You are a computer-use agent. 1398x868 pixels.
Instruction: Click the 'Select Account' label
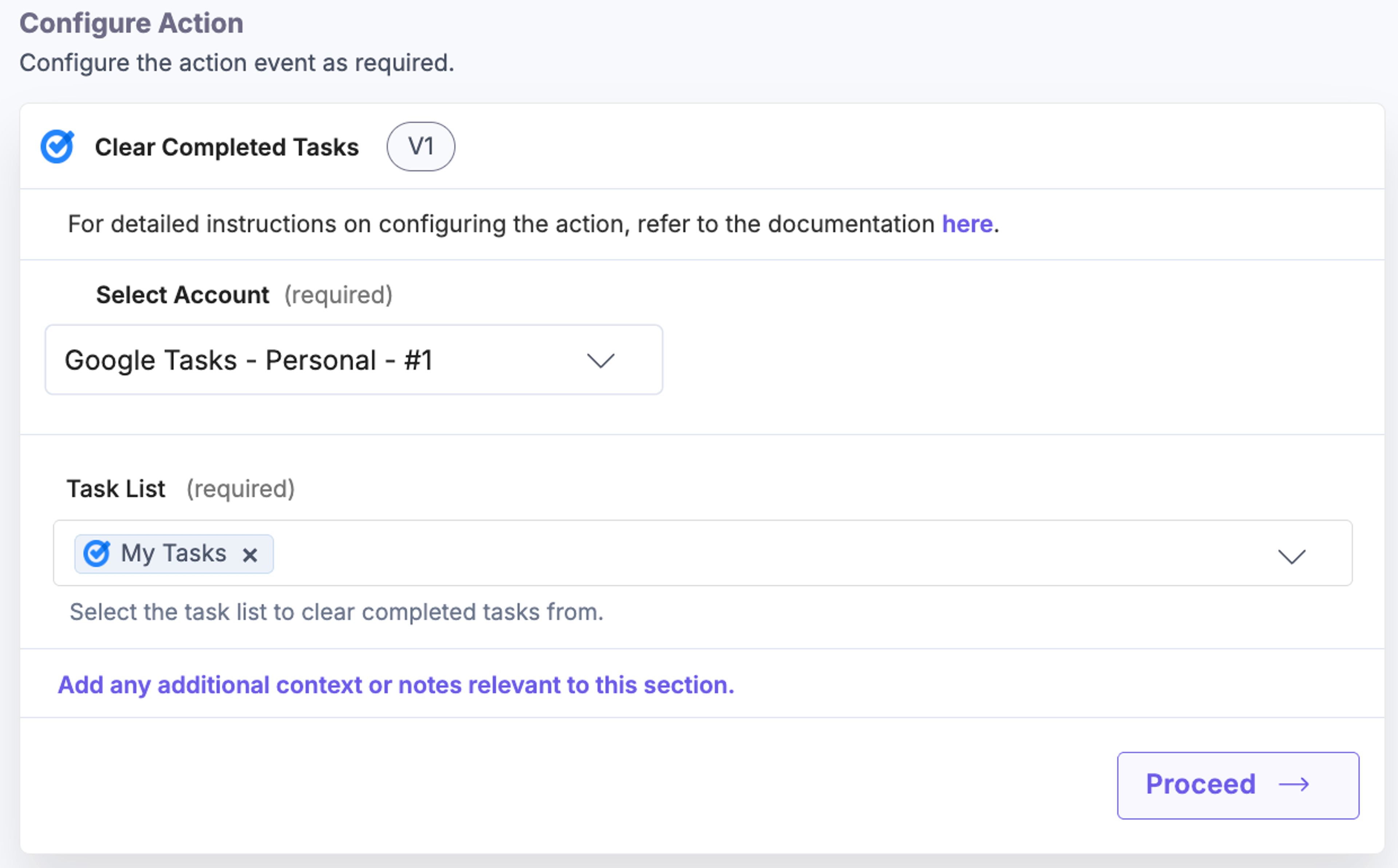click(182, 295)
